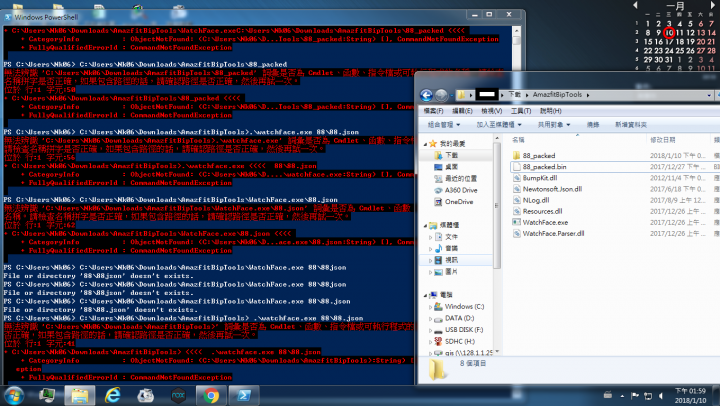The width and height of the screenshot is (720, 406).
Task: Open the 工具(T) menu
Action: tap(521, 111)
